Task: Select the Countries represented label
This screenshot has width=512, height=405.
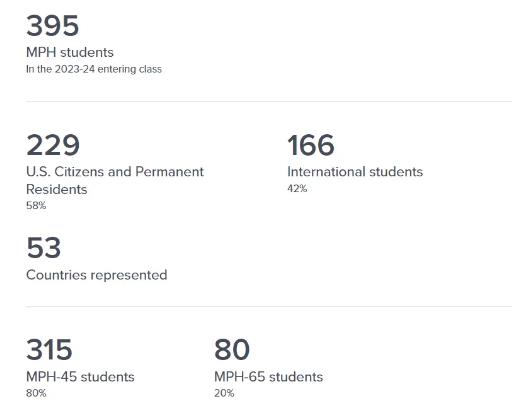Action: coord(97,275)
